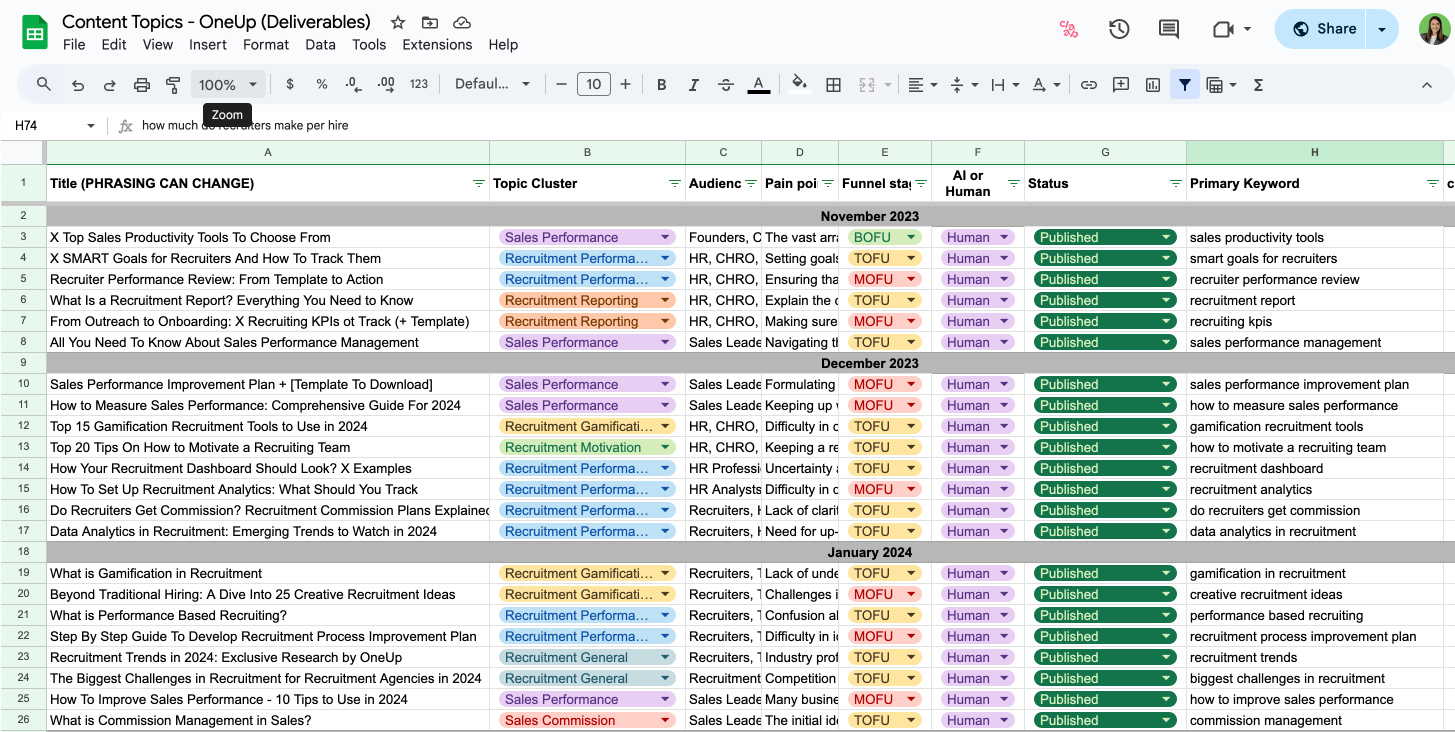The width and height of the screenshot is (1455, 732).
Task: Insert link using chain icon
Action: pyautogui.click(x=1089, y=85)
